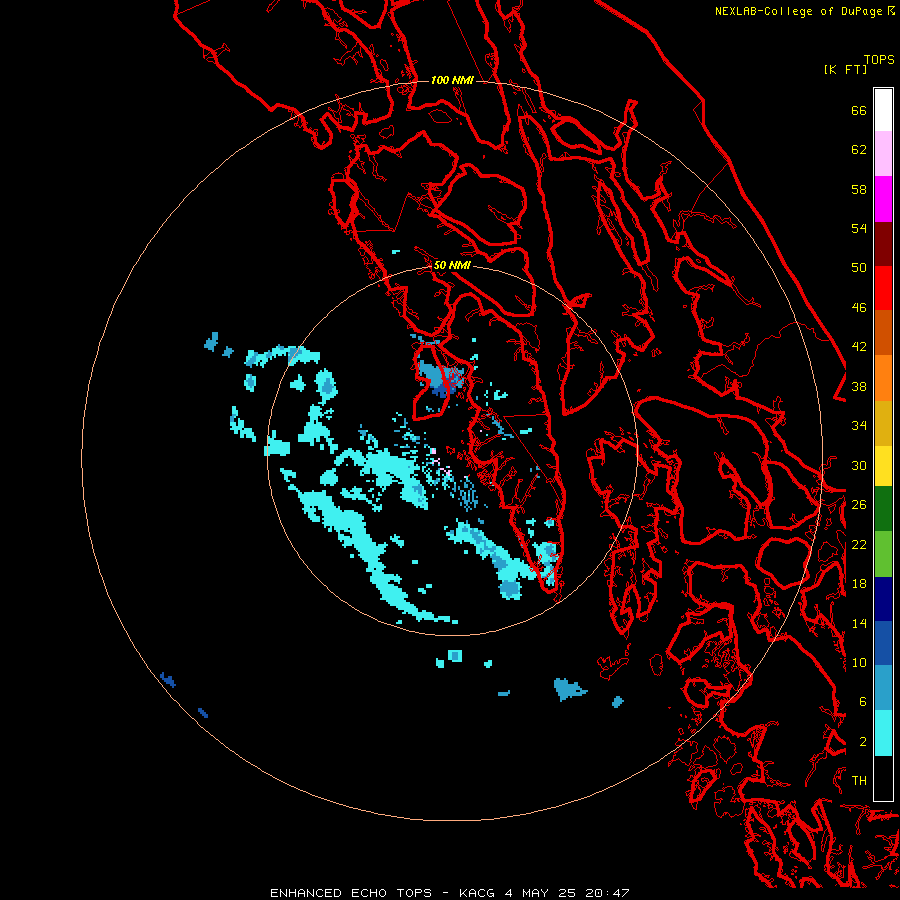Click the legend value 2

click(863, 742)
